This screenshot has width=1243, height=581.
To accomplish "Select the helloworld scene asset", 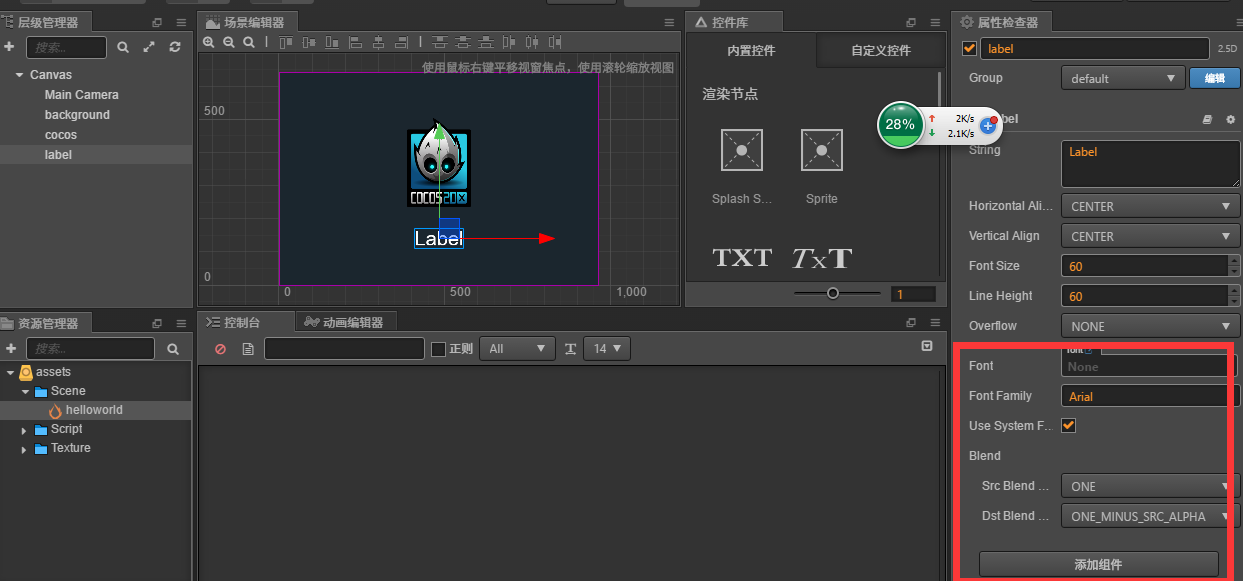I will (x=94, y=410).
